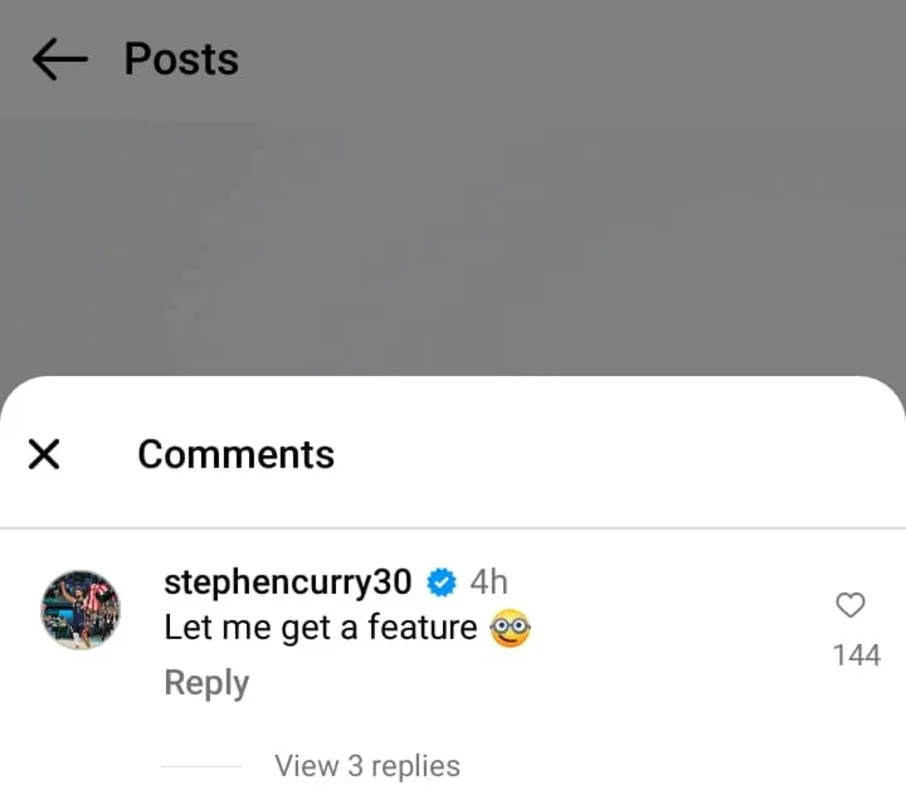
Task: Click the blank area right of View 3 replies
Action: click(680, 766)
